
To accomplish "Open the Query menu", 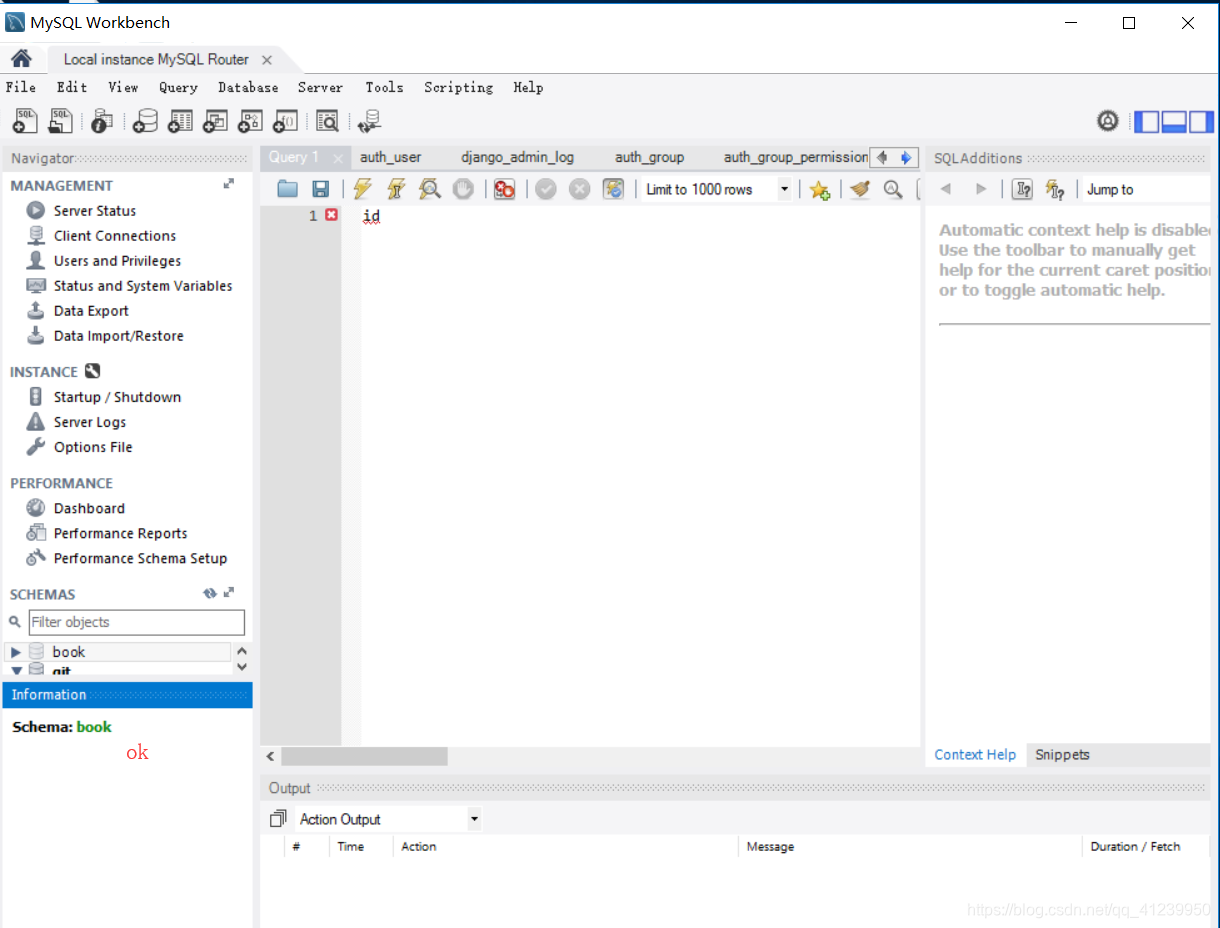I will (x=178, y=87).
